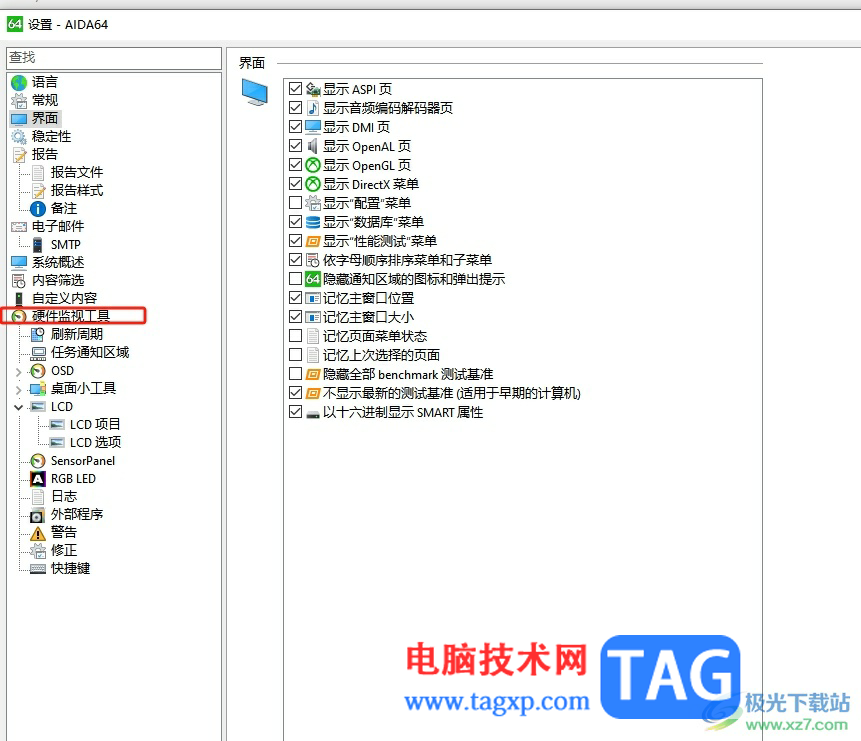Click the disk icon beside 外部程序
This screenshot has width=861, height=741.
(x=38, y=515)
